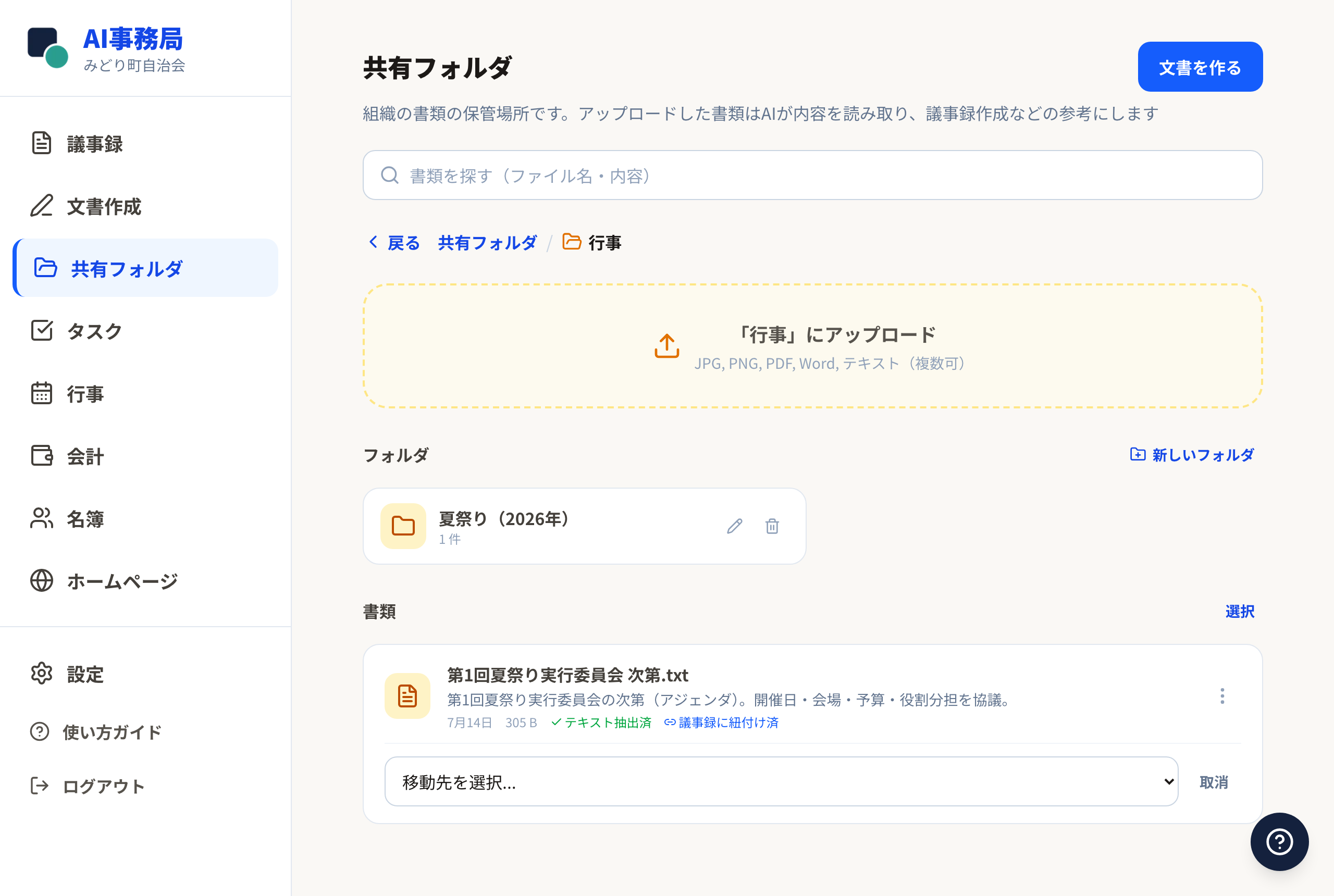Click the タスク checkbox icon

[x=41, y=330]
